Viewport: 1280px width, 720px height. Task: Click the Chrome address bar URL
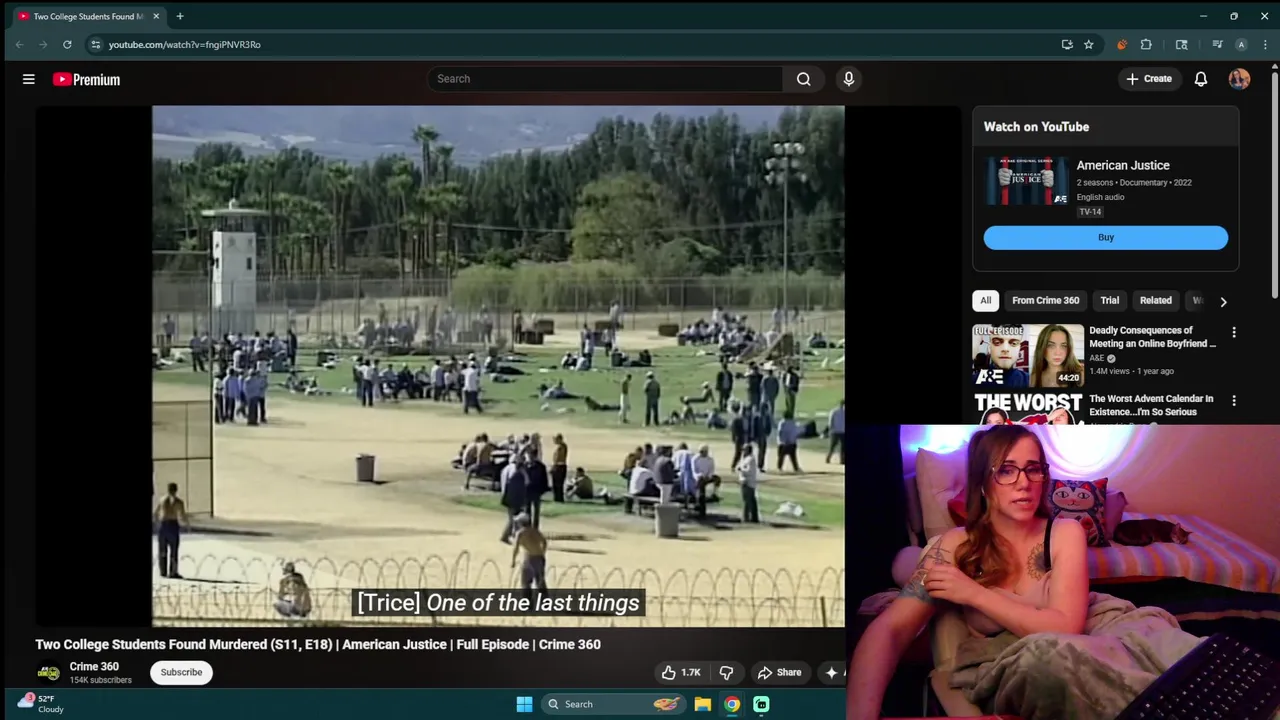(x=184, y=44)
